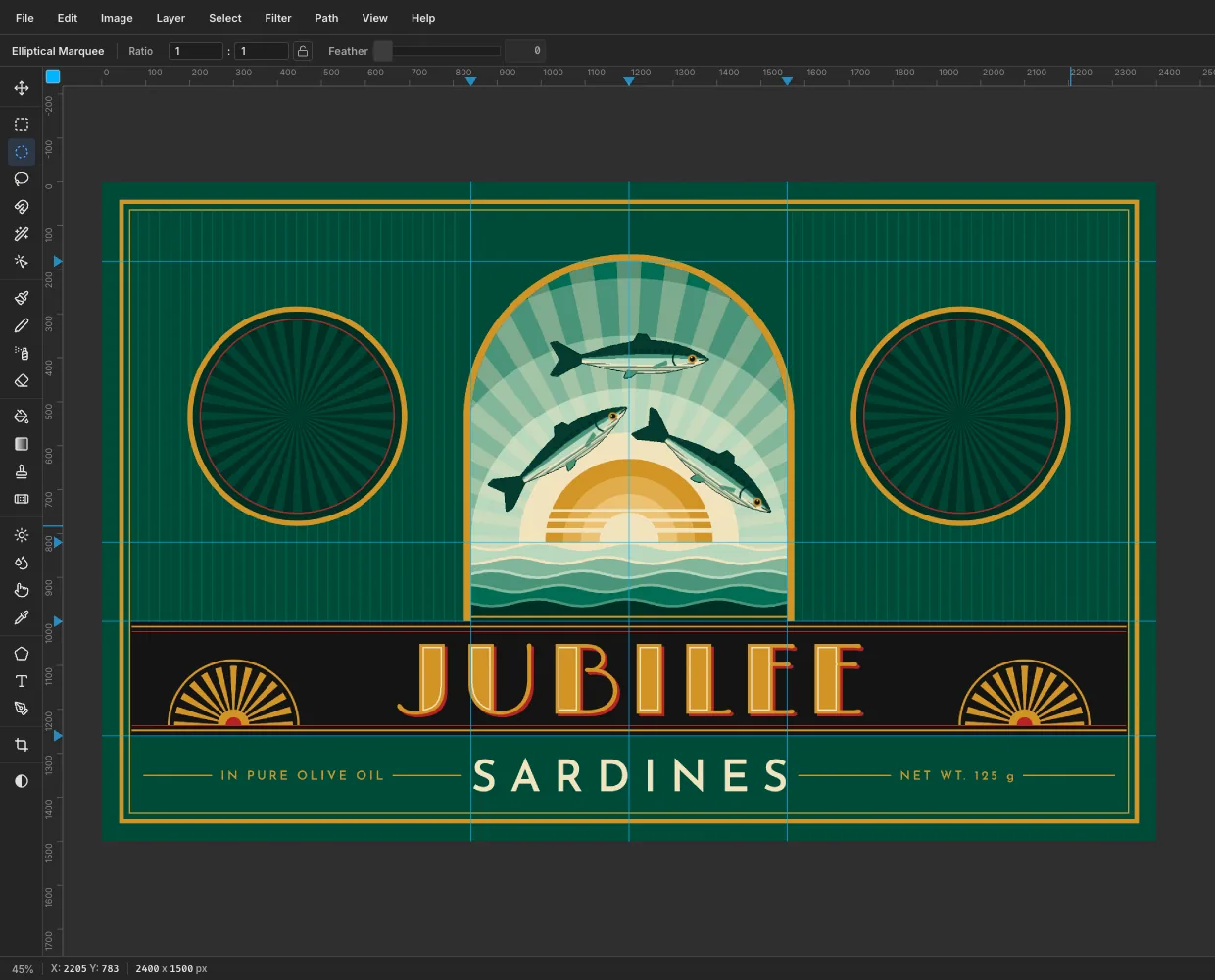The width and height of the screenshot is (1215, 980).
Task: Select the Pencil tool
Action: pyautogui.click(x=22, y=325)
